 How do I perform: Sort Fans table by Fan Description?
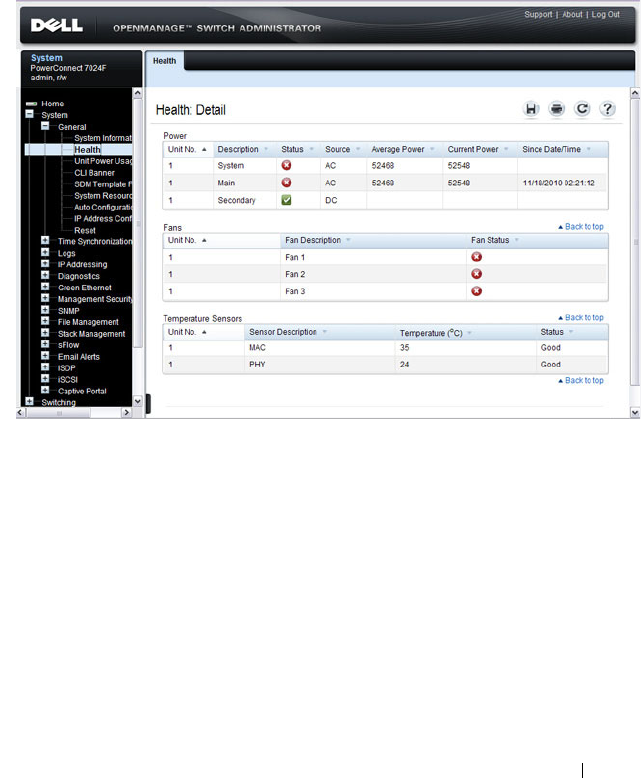pyautogui.click(x=373, y=240)
